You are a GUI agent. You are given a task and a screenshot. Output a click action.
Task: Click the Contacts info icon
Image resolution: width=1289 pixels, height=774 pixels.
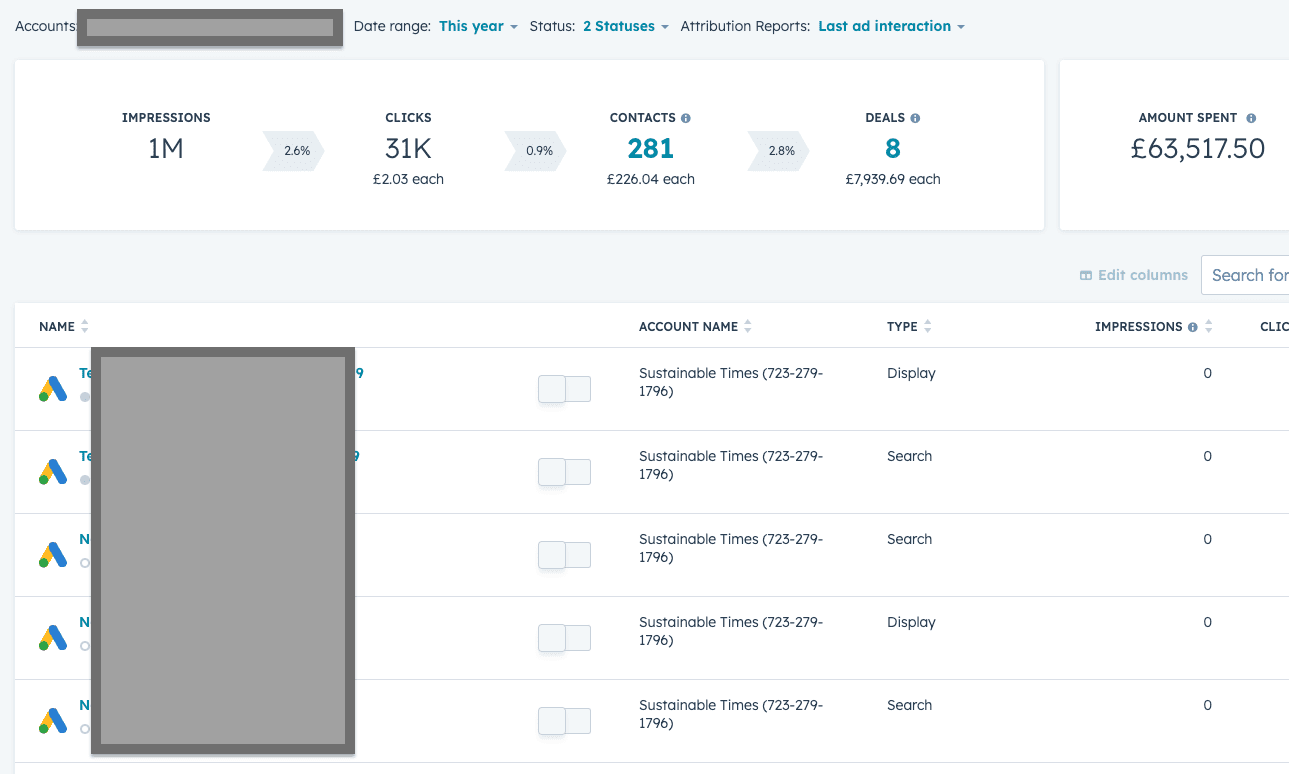tap(686, 118)
